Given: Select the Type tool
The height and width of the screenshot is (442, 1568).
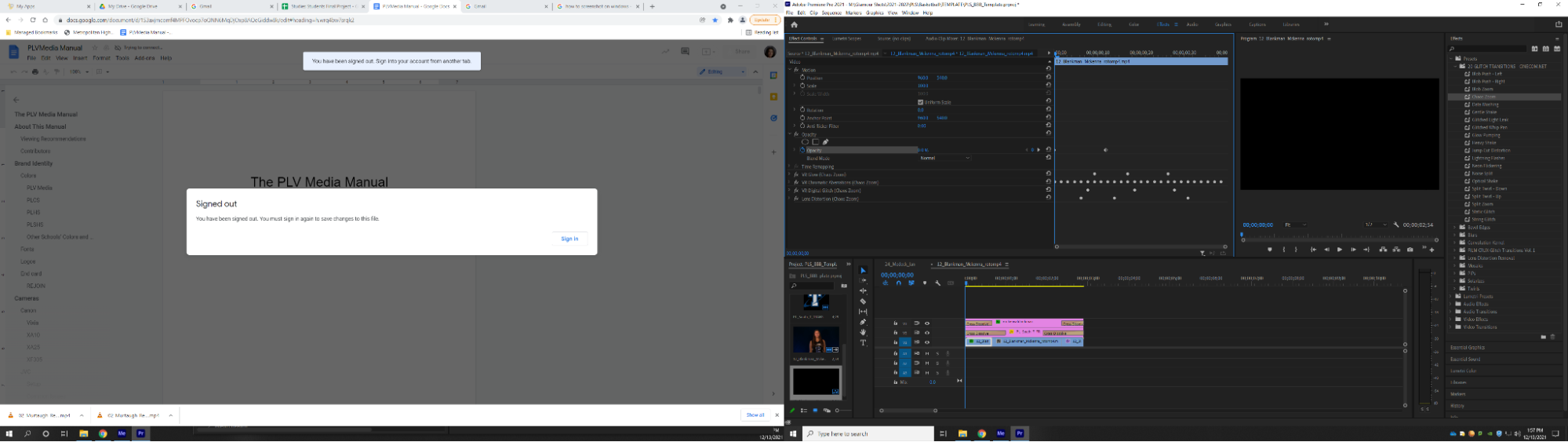Looking at the screenshot, I should (x=863, y=343).
